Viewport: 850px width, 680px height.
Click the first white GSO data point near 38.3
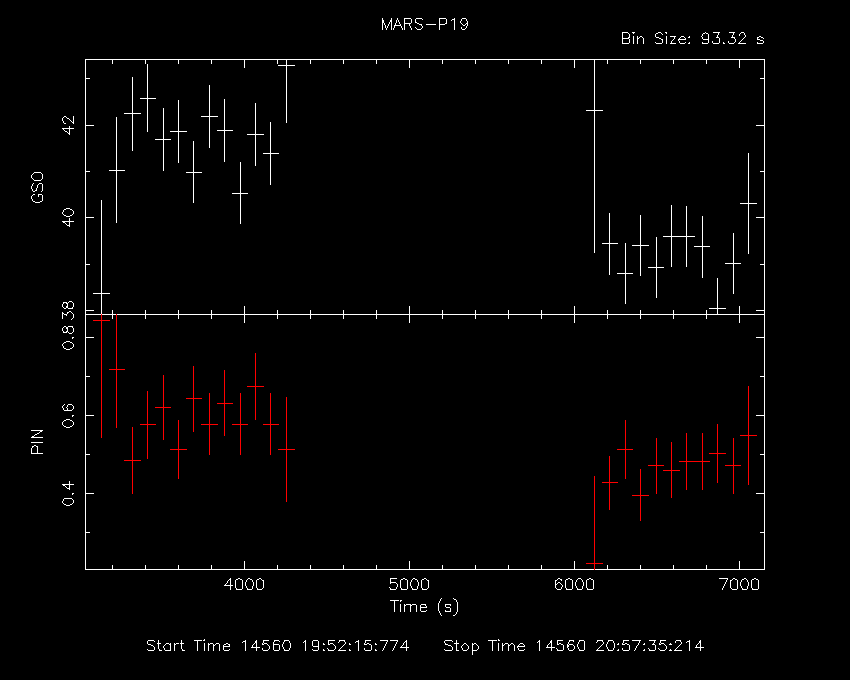tap(101, 293)
